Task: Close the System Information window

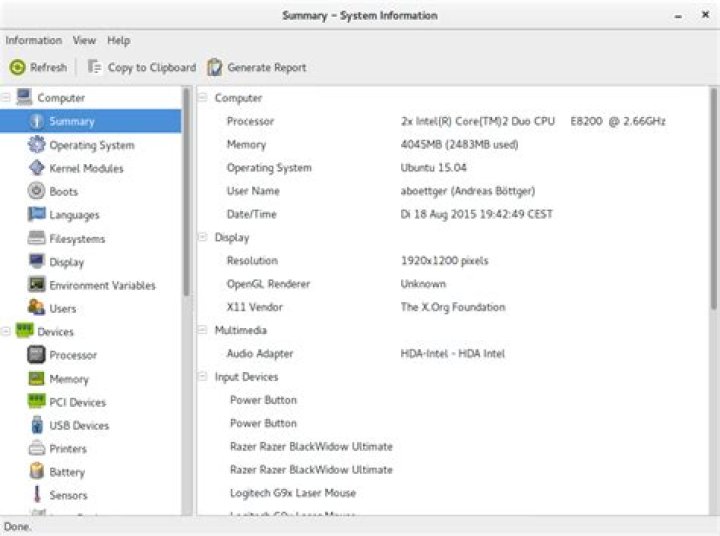Action: coord(706,15)
